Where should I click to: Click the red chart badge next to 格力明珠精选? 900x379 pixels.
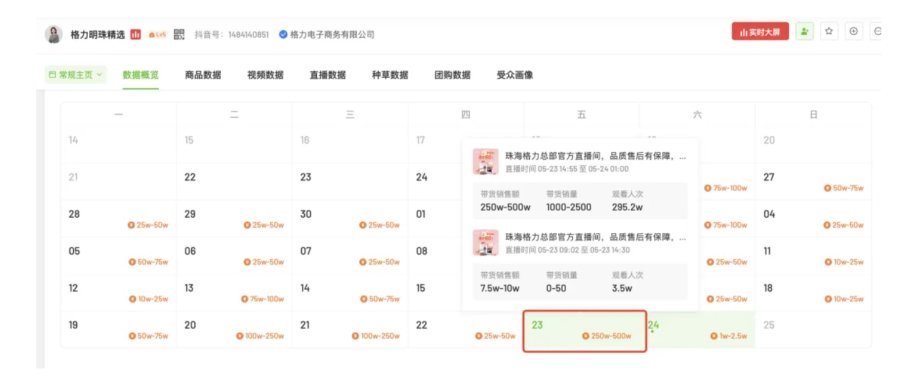coord(135,34)
